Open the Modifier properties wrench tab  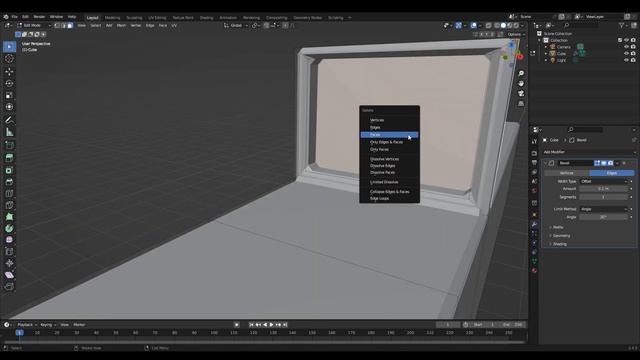[534, 224]
